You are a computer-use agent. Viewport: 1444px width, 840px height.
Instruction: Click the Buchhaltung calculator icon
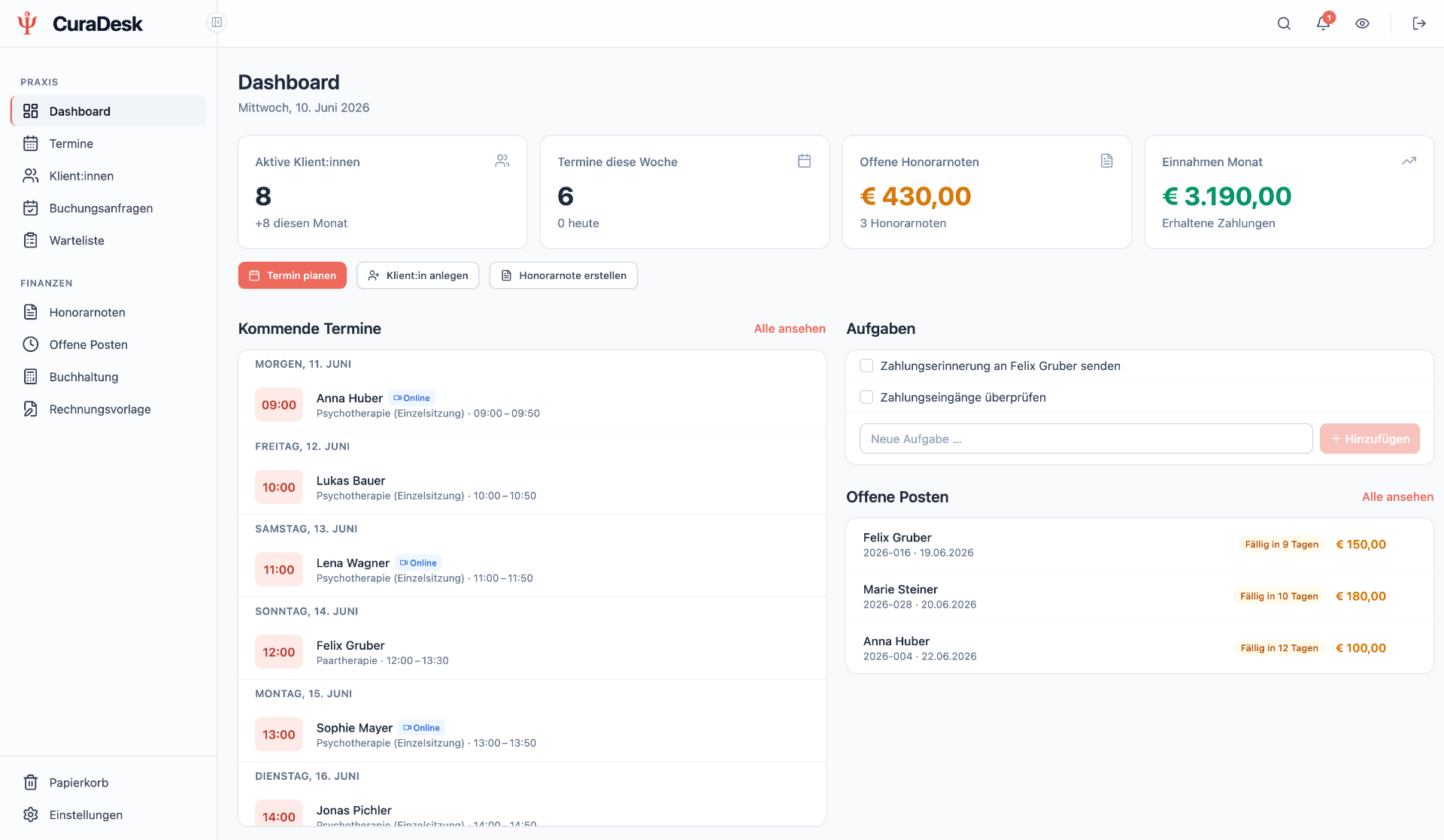[x=31, y=377]
